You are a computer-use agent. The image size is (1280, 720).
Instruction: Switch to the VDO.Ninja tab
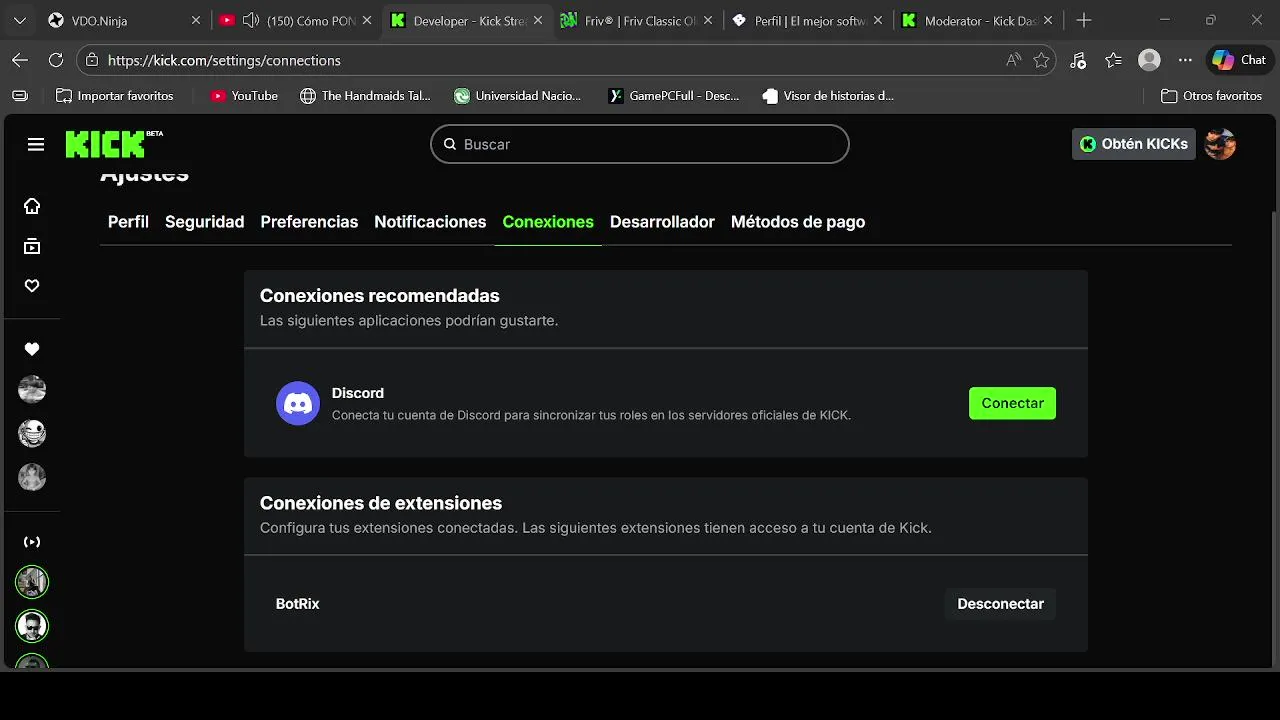[125, 20]
